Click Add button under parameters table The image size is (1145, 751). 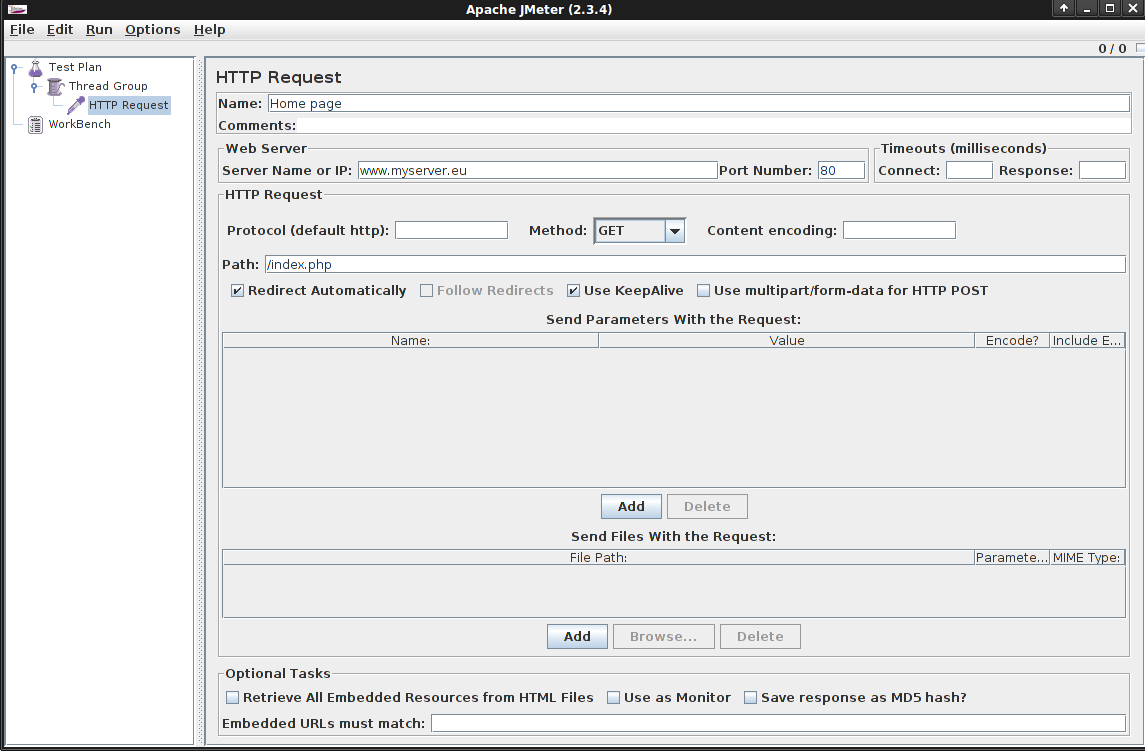[x=632, y=506]
